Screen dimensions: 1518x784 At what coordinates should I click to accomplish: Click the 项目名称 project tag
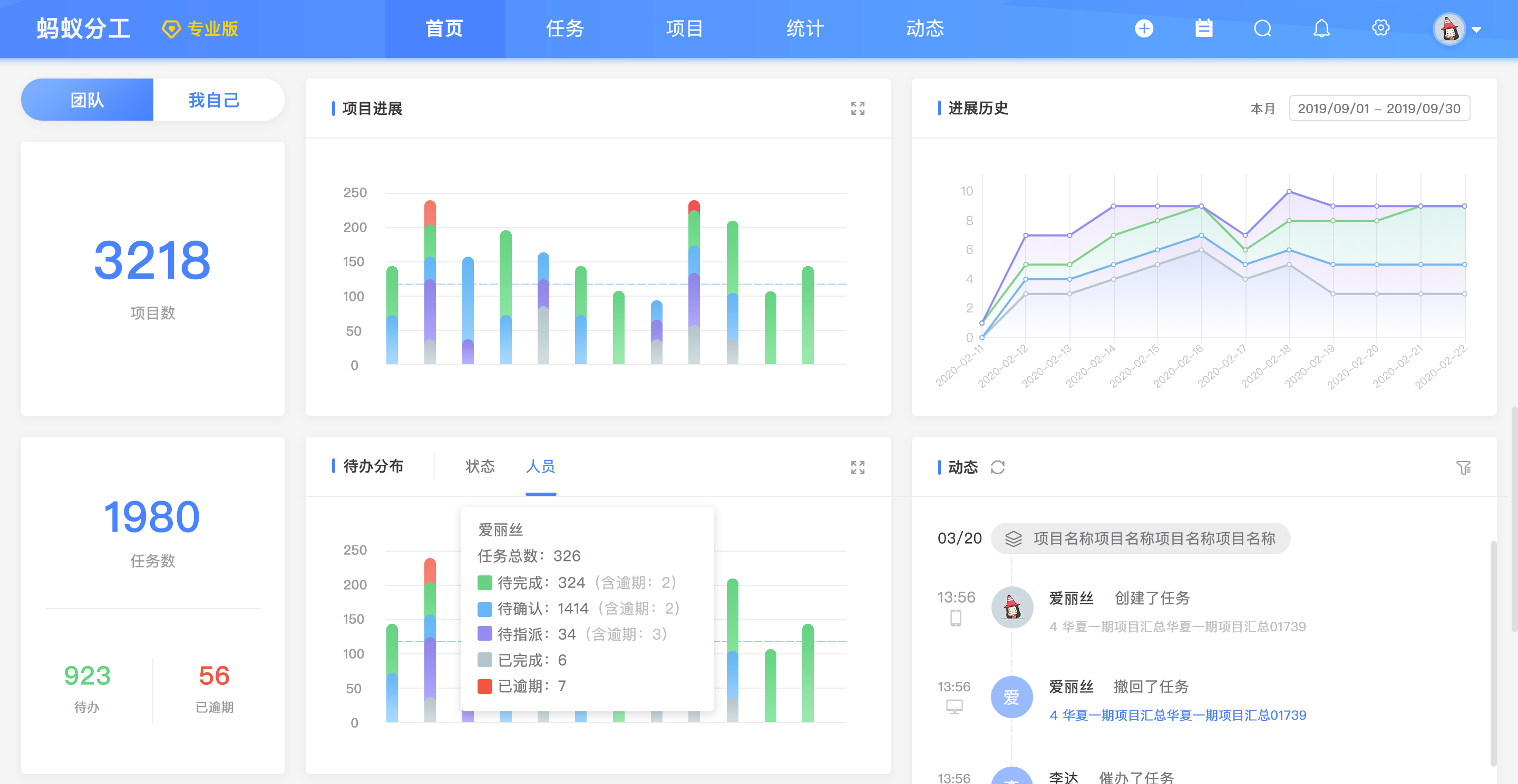click(x=1140, y=538)
